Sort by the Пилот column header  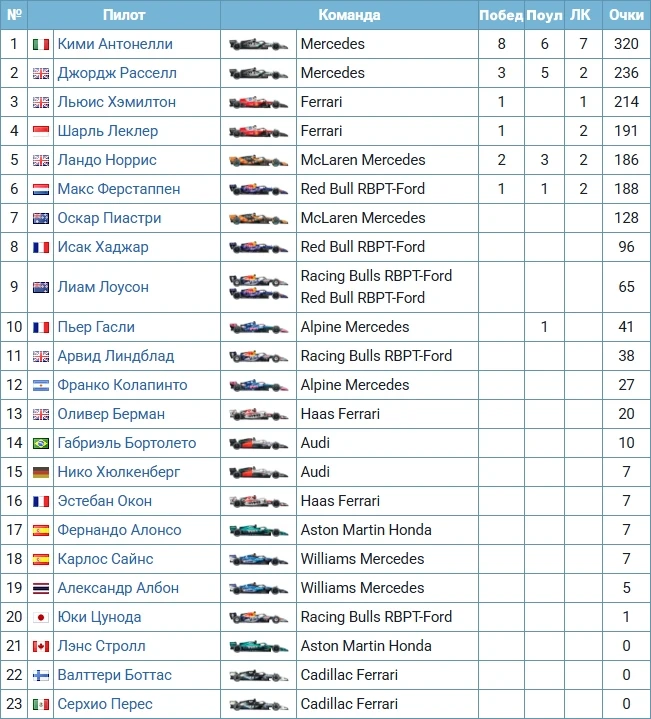point(124,15)
